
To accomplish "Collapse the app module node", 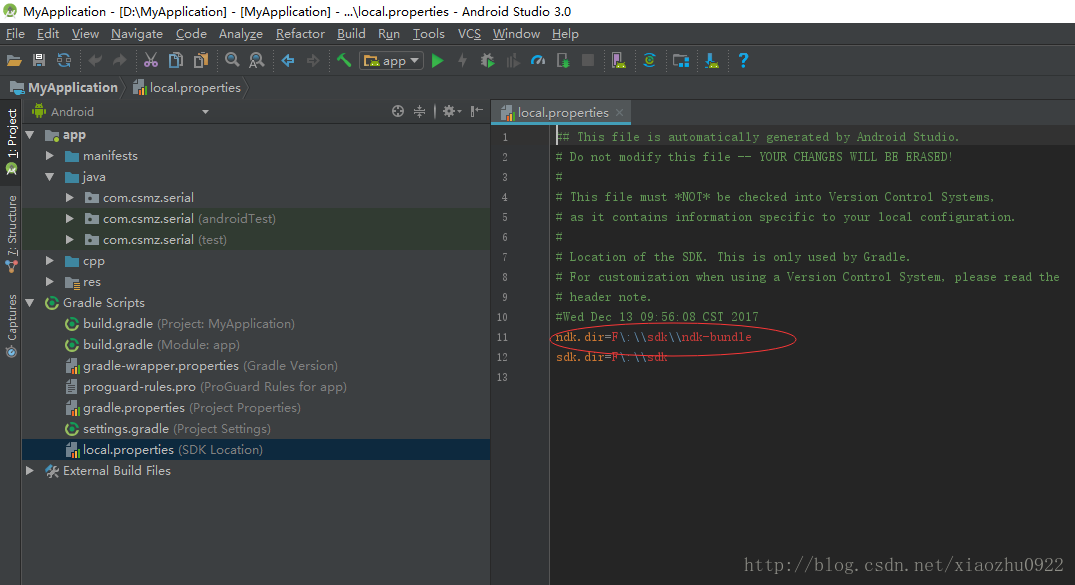I will pos(30,135).
